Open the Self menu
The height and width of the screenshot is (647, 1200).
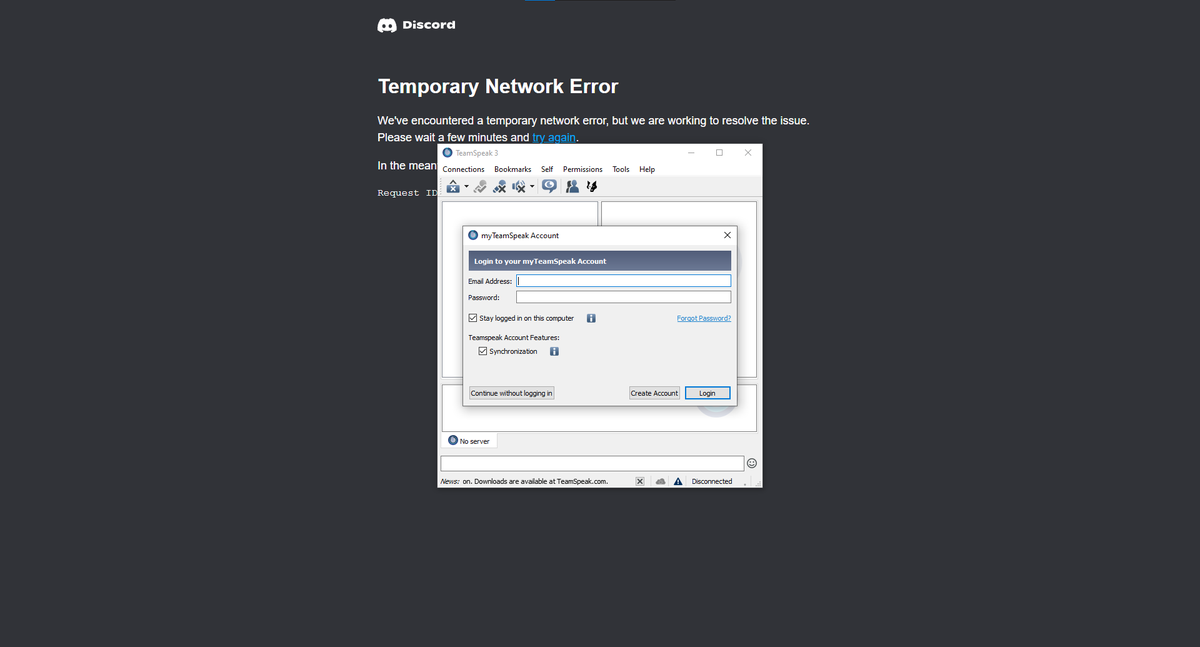[547, 169]
